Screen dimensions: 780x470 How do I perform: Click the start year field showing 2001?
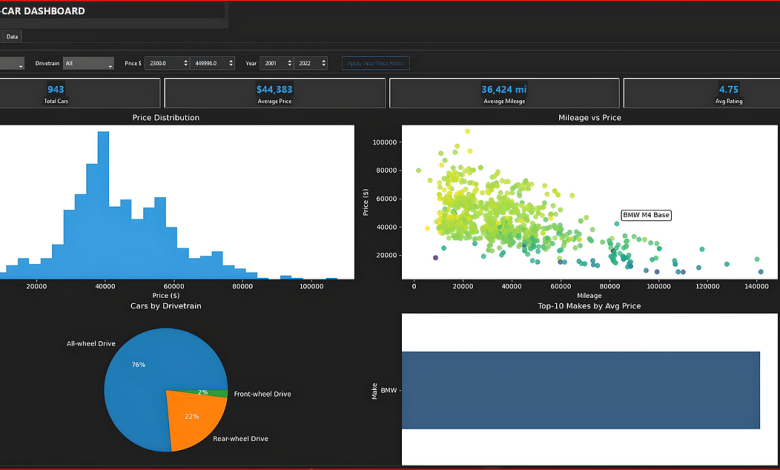point(276,63)
